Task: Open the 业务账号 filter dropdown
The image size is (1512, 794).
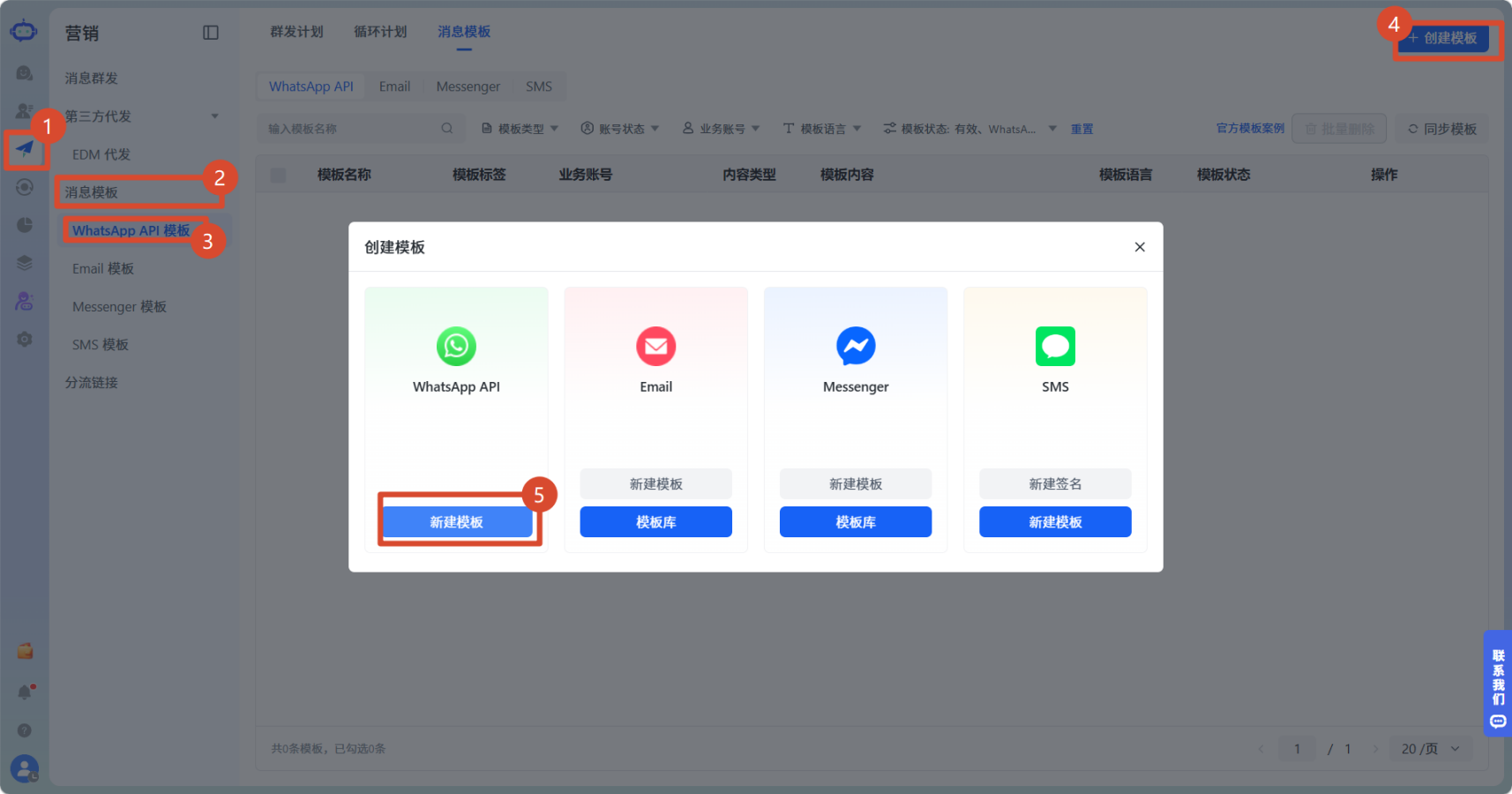Action: (x=722, y=129)
